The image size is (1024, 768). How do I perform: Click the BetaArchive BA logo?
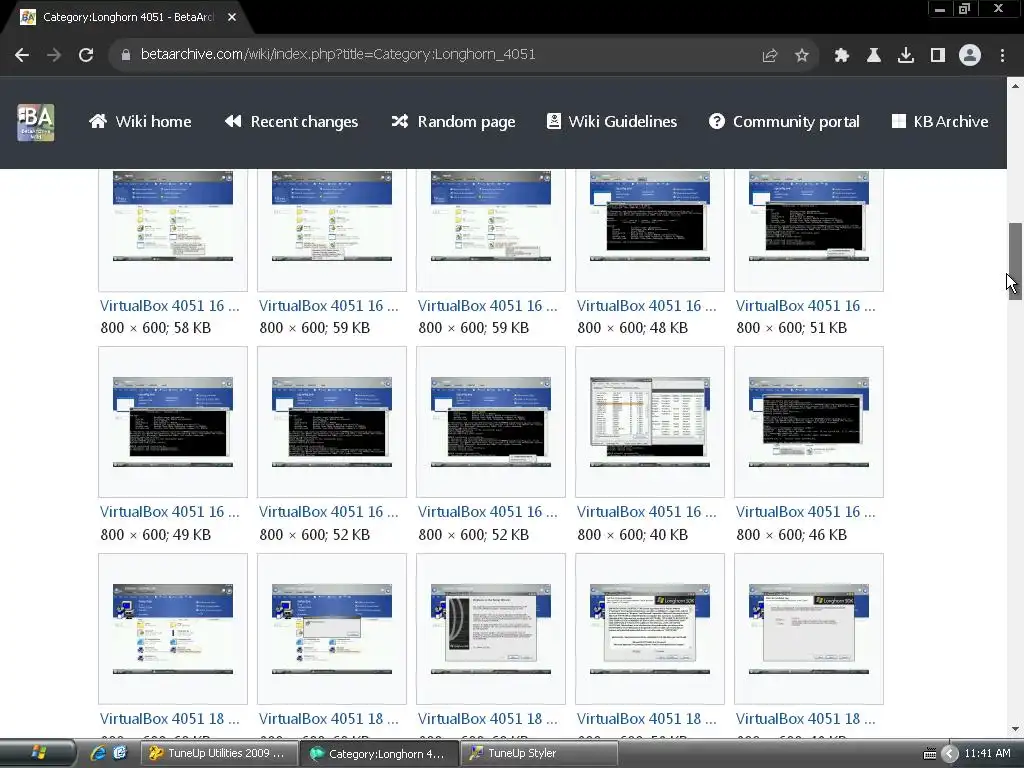click(x=36, y=122)
